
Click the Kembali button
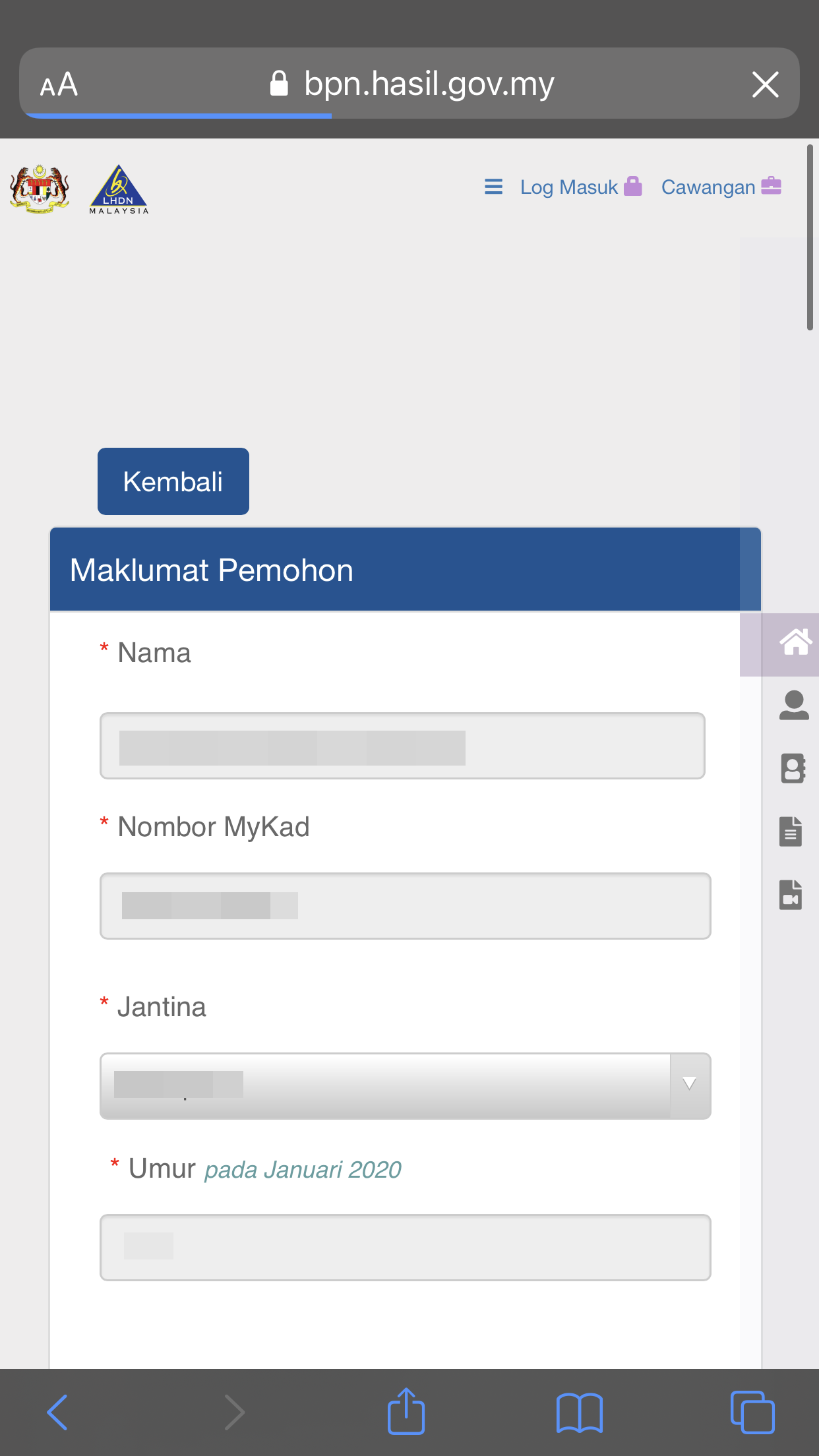173,481
